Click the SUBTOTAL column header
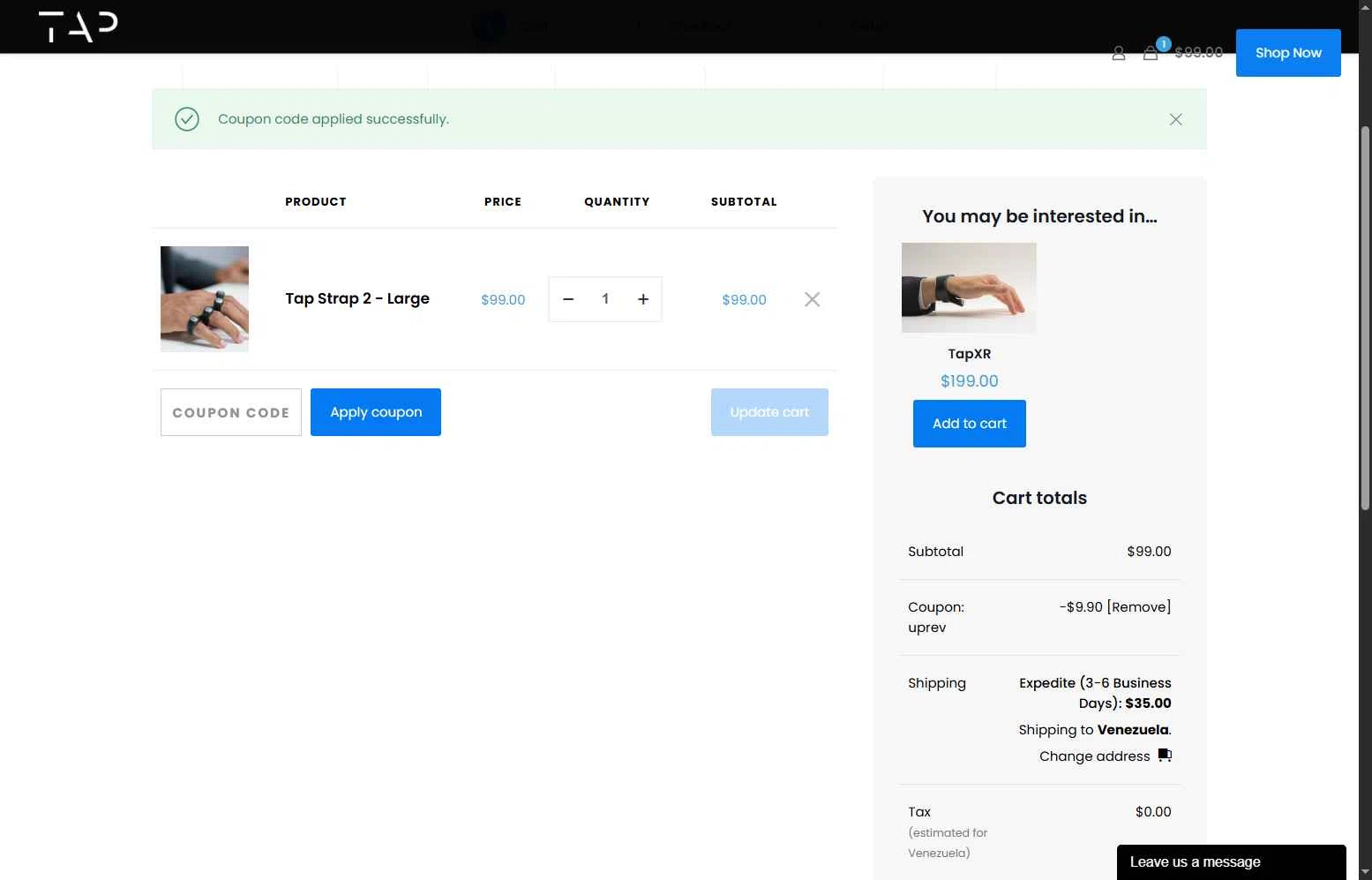The height and width of the screenshot is (880, 1372). 744,202
